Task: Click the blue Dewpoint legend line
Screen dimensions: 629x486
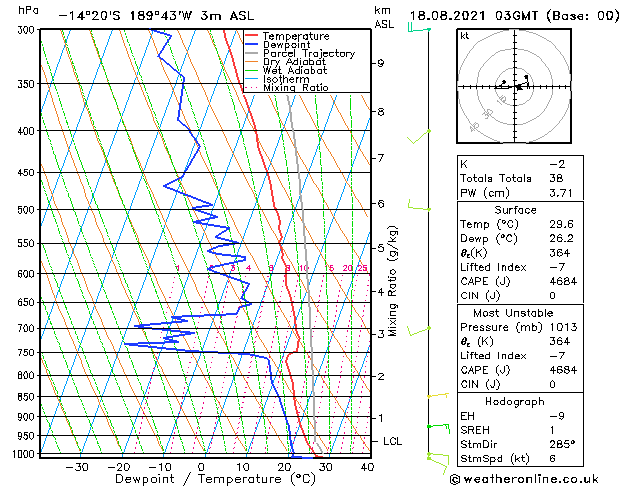Action: 252,45
